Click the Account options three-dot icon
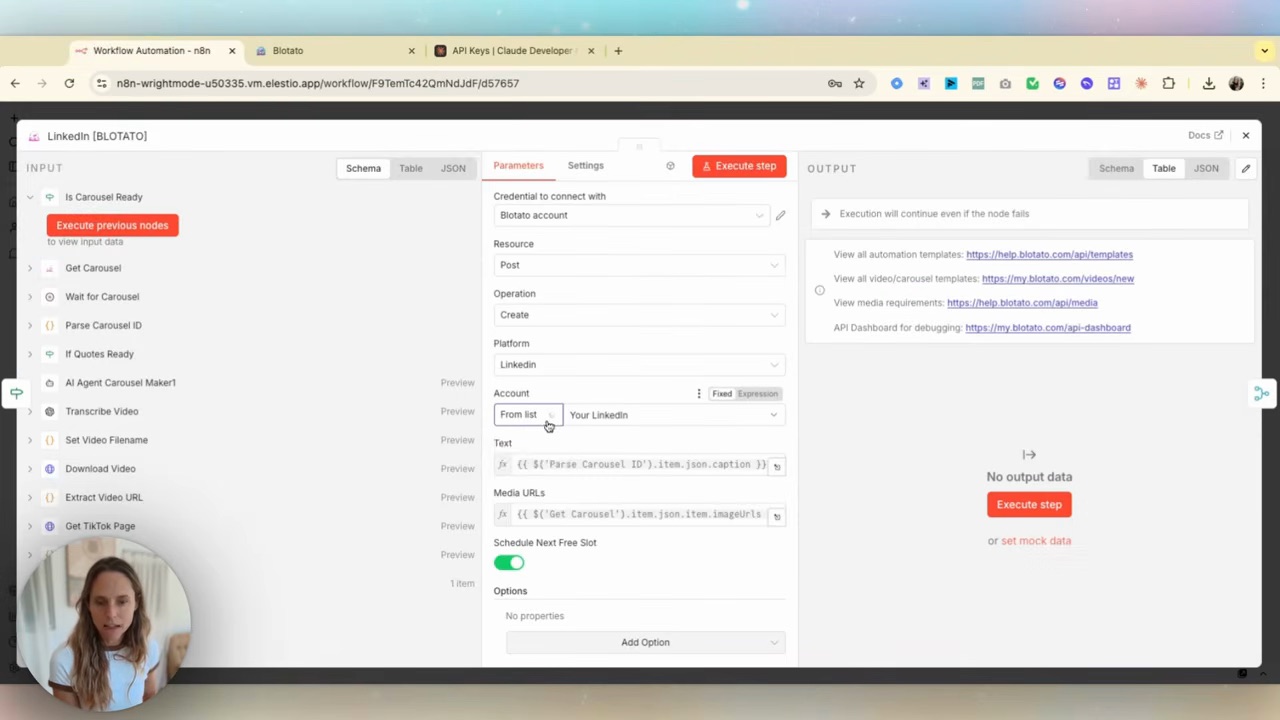The height and width of the screenshot is (720, 1280). point(699,394)
